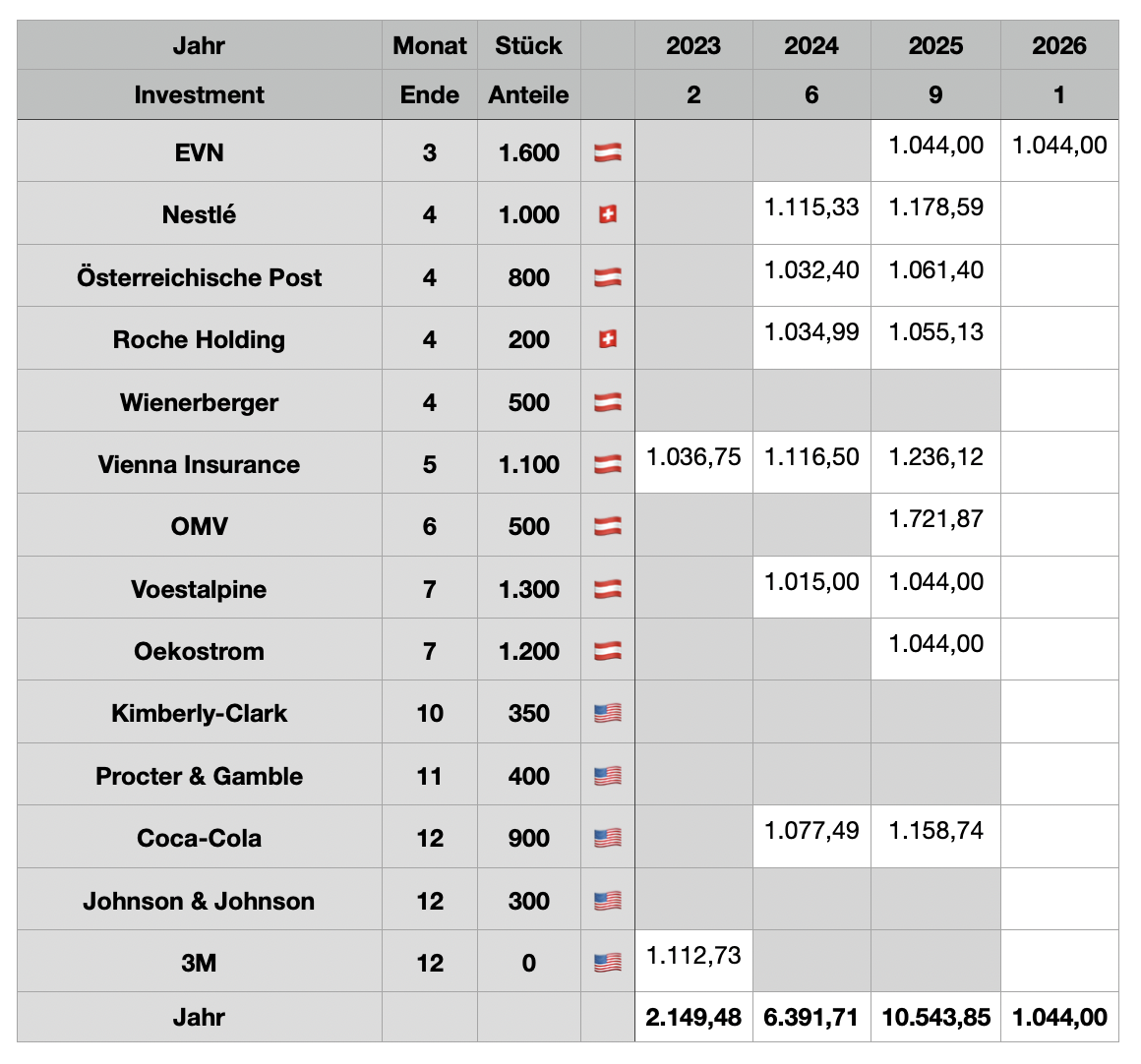Click the 2025 total 10.543,85
Image resolution: width=1141 pixels, height=1064 pixels.
pos(935,1017)
